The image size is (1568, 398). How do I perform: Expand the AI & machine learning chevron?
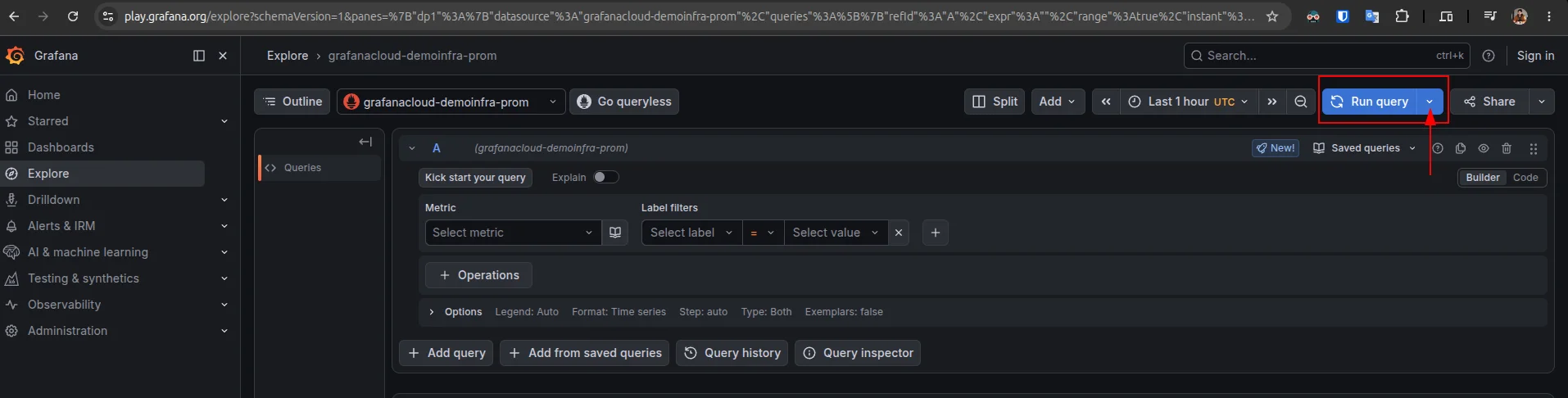pos(224,252)
